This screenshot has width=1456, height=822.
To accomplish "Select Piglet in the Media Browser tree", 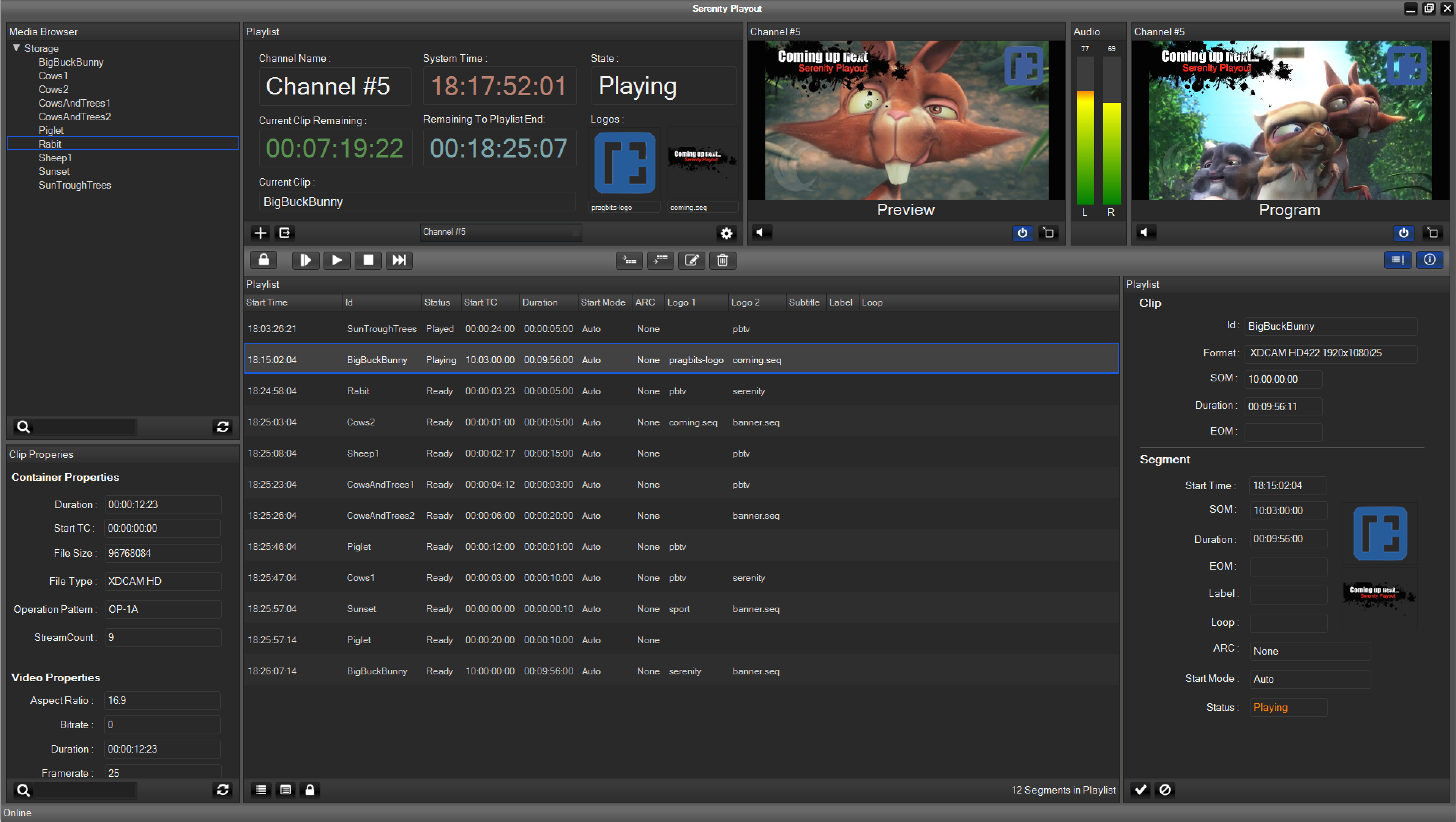I will coord(51,131).
